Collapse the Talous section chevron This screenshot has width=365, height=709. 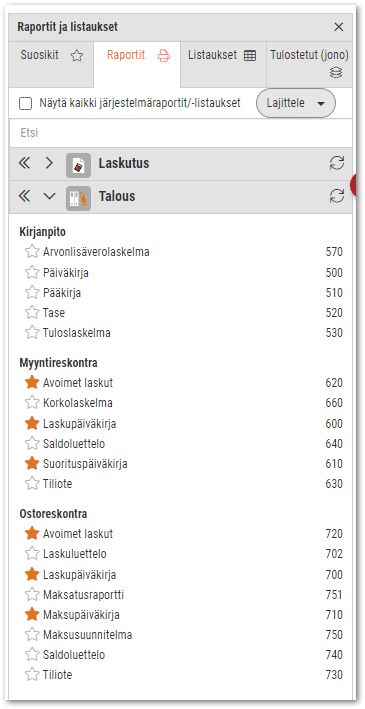[49, 196]
